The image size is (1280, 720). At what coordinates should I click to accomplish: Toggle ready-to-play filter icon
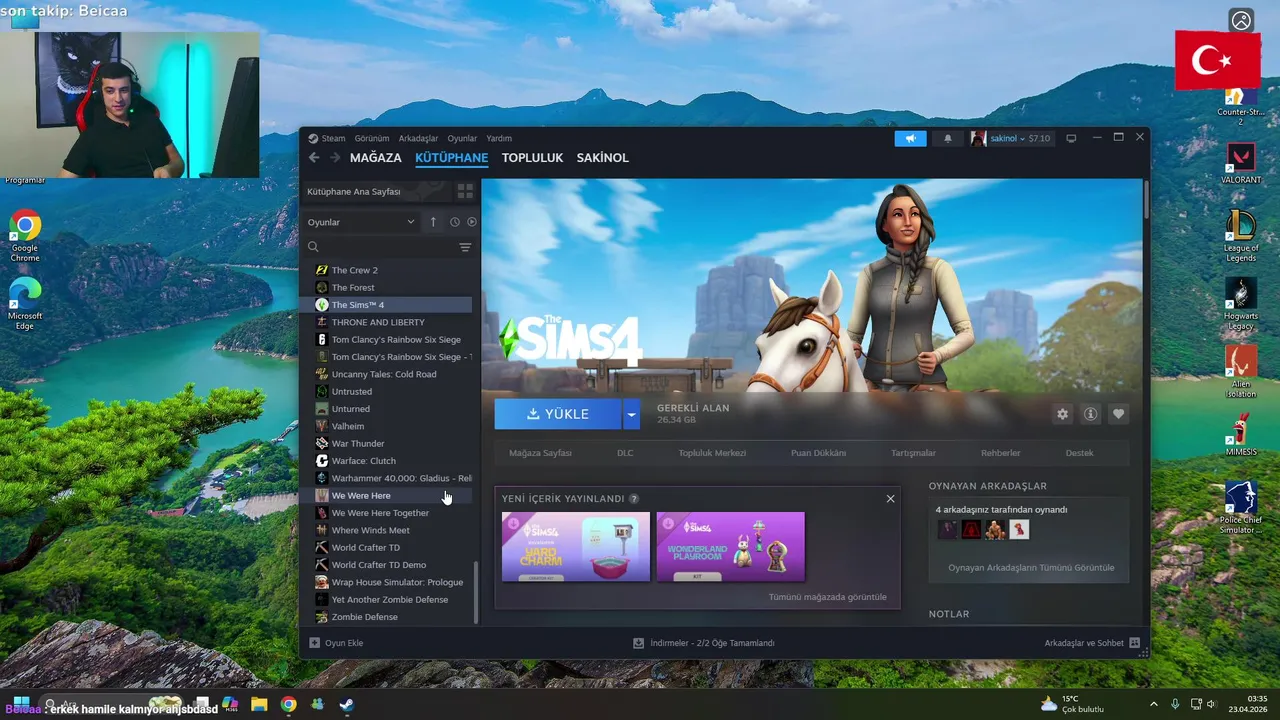472,222
